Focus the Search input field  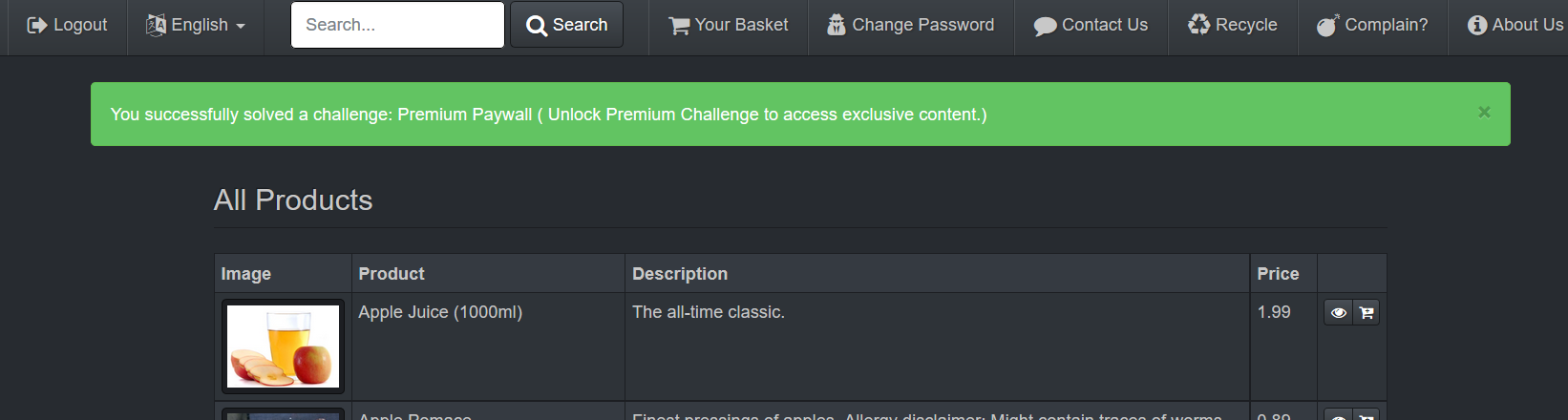tap(397, 25)
